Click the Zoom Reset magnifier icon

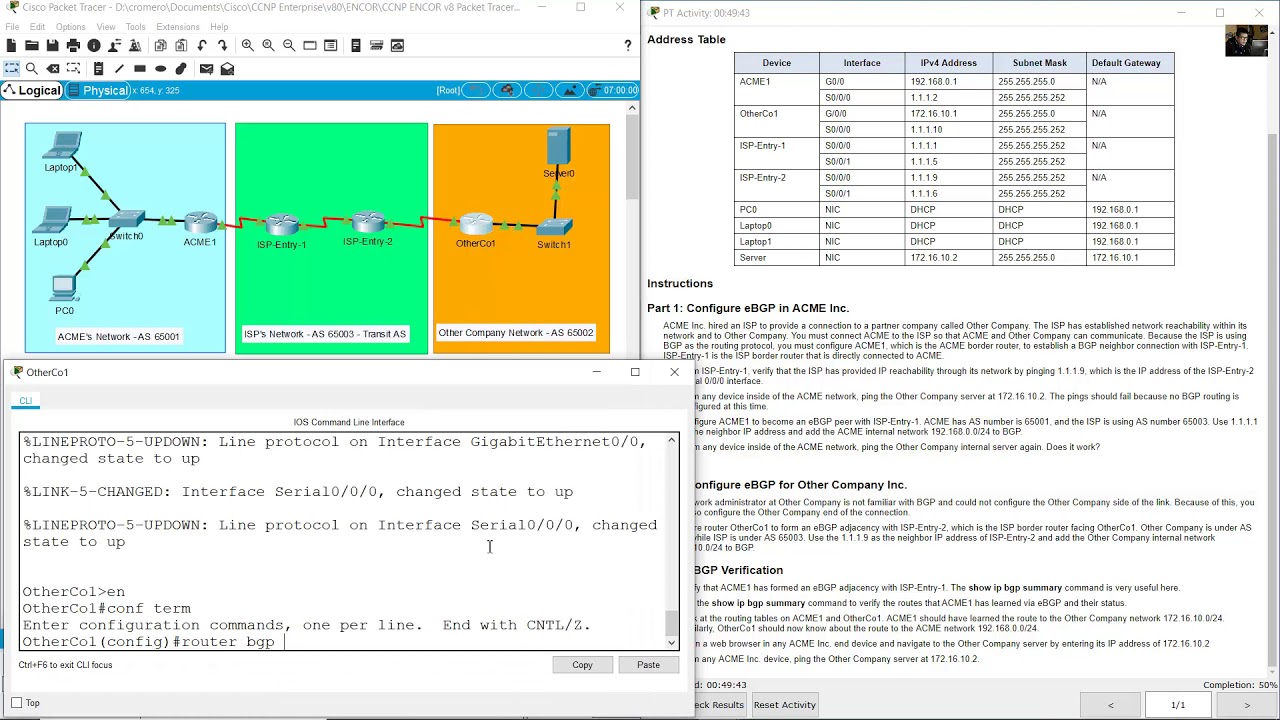[x=268, y=45]
